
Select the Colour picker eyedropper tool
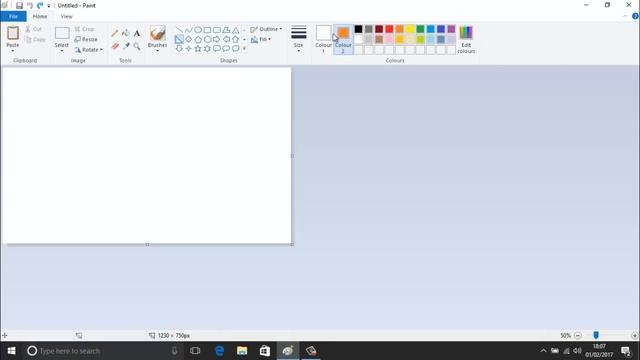point(126,46)
